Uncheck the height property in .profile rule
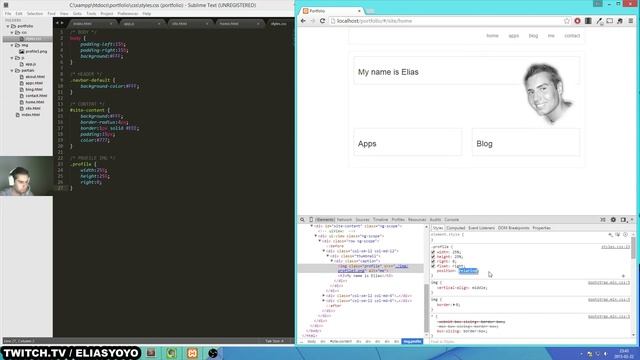Screen dimensions: 640x360 [433, 257]
